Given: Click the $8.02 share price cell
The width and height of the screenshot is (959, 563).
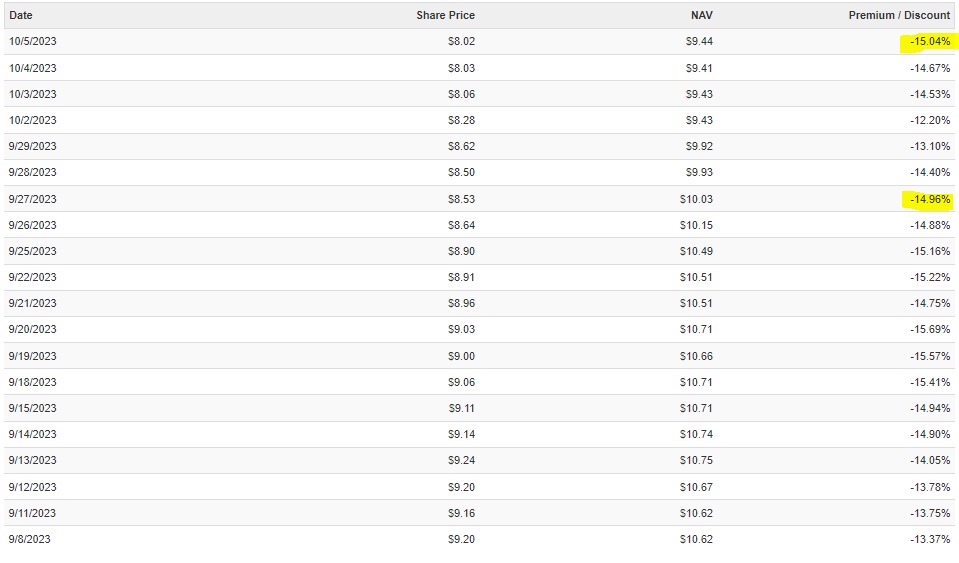Looking at the screenshot, I should click(461, 42).
